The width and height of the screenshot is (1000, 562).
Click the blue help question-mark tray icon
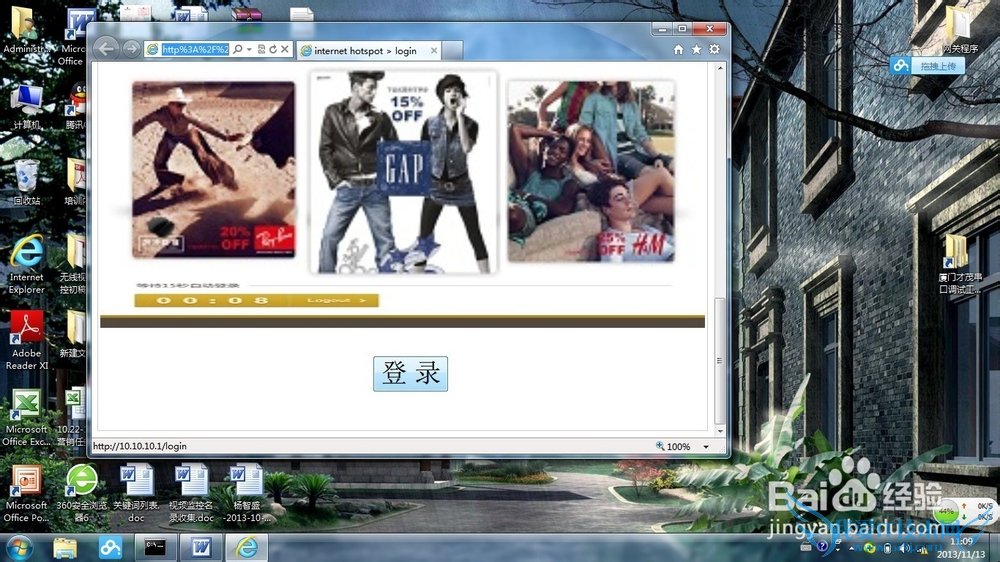click(x=822, y=547)
